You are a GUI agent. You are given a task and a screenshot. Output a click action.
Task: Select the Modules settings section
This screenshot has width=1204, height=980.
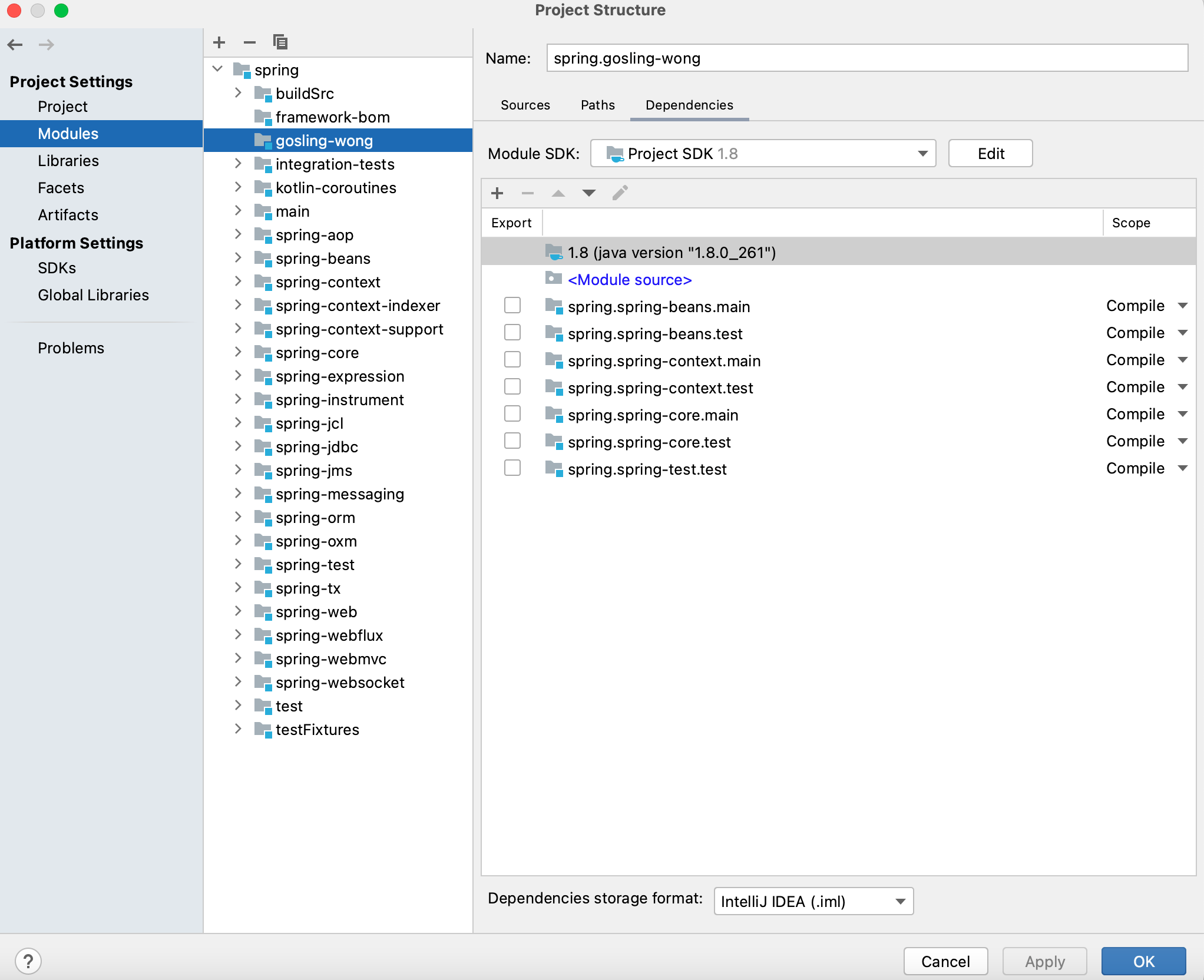(101, 134)
